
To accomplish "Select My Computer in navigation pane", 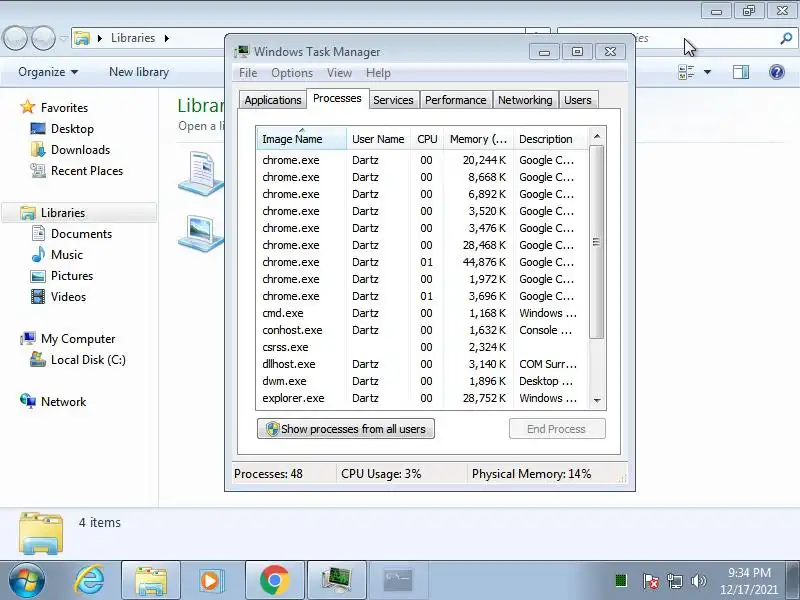I will [x=68, y=339].
